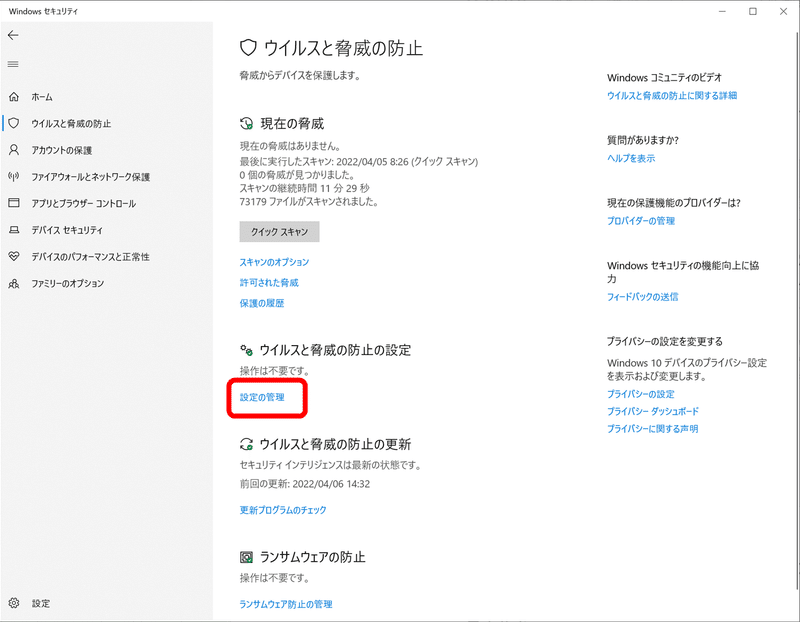Screen dimensions: 800x622
Task: Click the ランサムウェアの防止 heading
Action: pos(313,557)
